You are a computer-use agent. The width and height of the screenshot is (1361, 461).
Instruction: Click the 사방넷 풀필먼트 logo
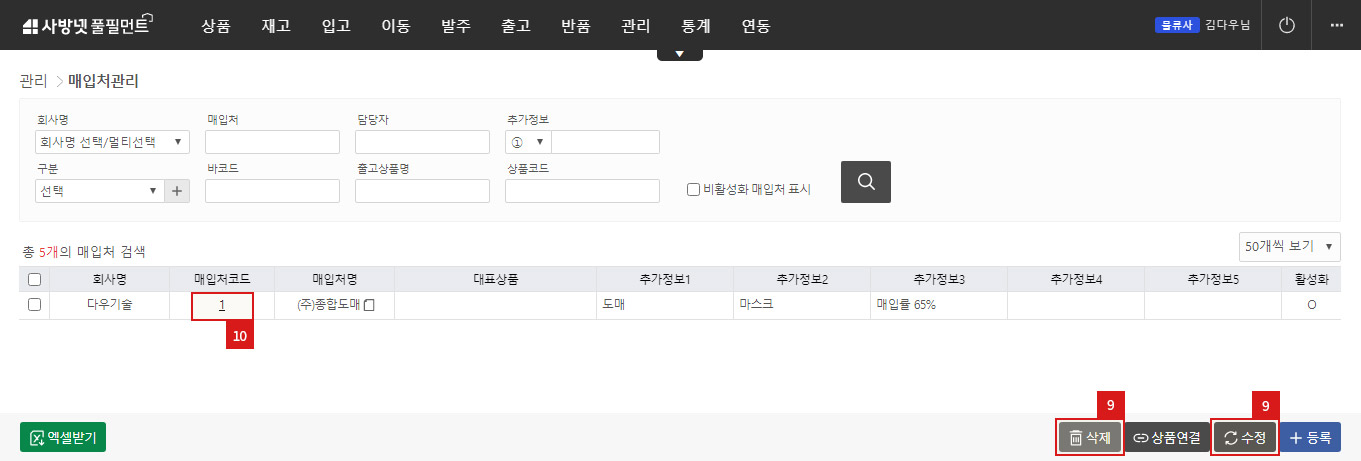[85, 26]
